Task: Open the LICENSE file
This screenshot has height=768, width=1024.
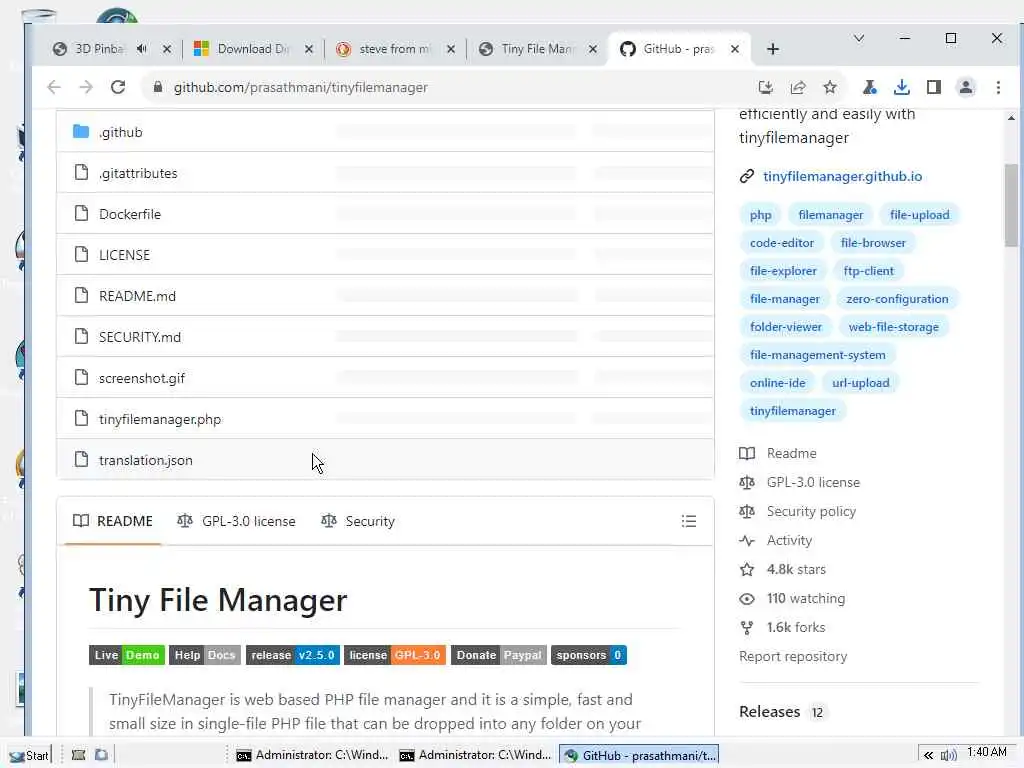Action: (x=124, y=255)
